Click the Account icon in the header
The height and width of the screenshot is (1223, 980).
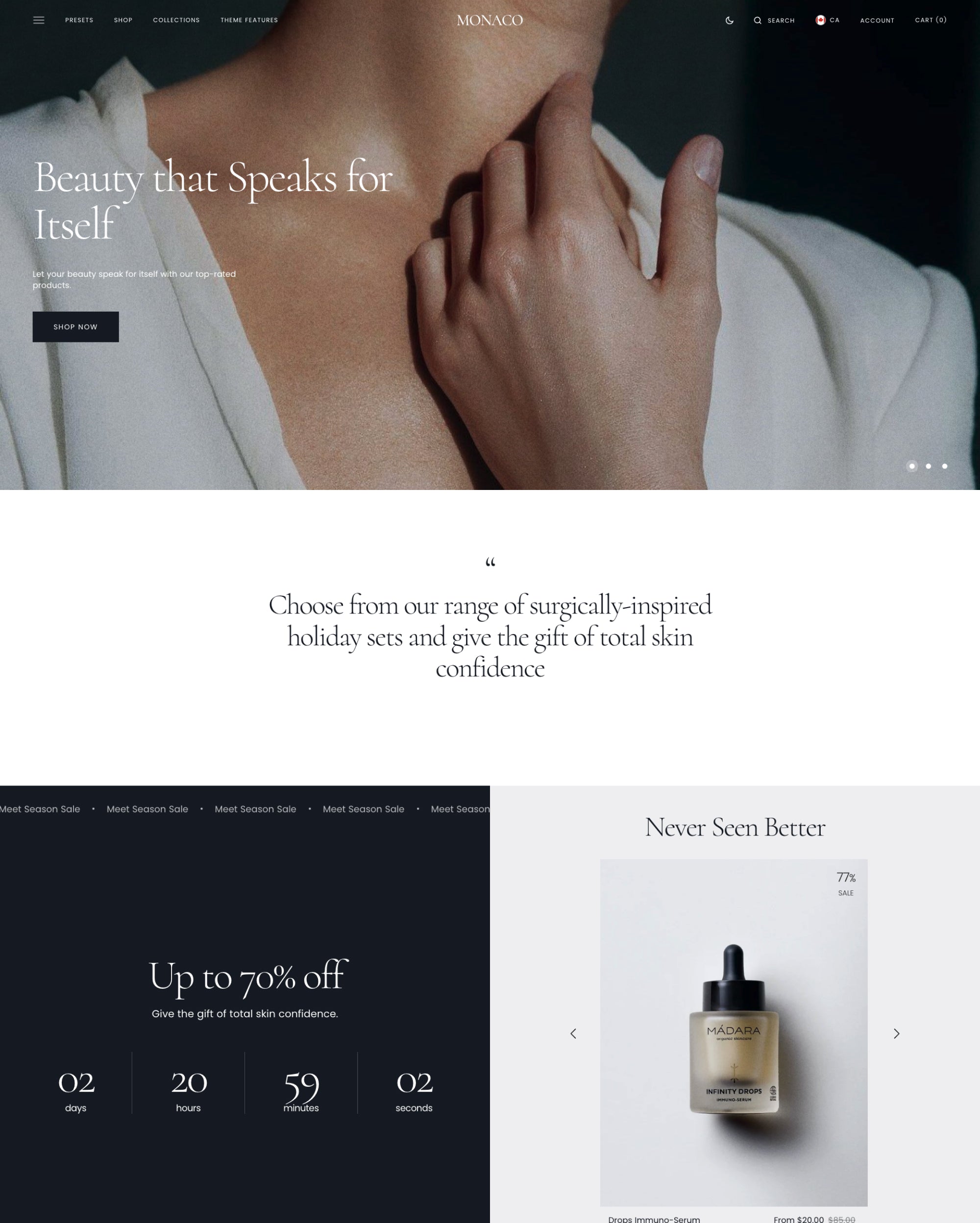[x=876, y=20]
